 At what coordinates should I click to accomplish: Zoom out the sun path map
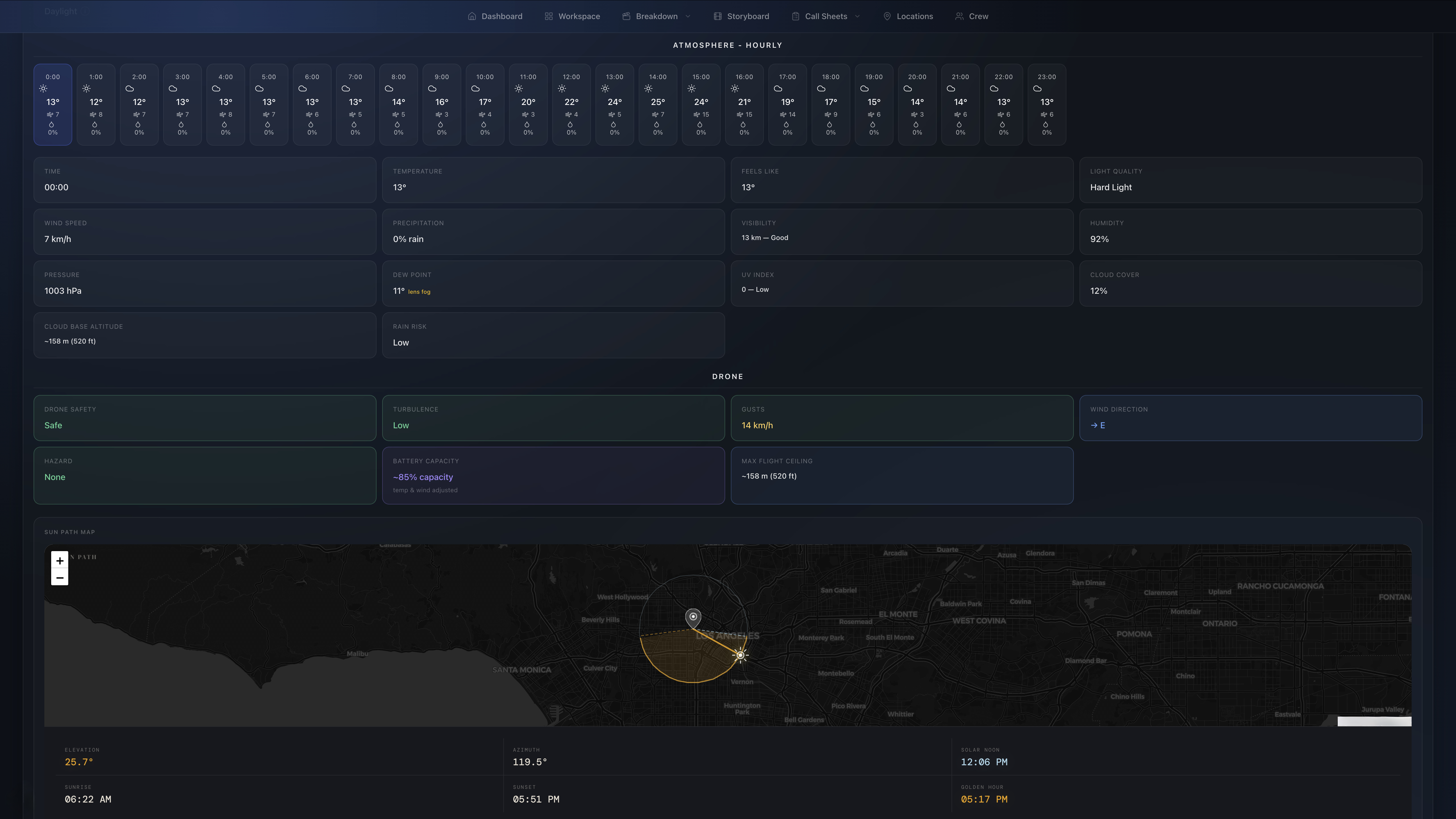click(60, 578)
